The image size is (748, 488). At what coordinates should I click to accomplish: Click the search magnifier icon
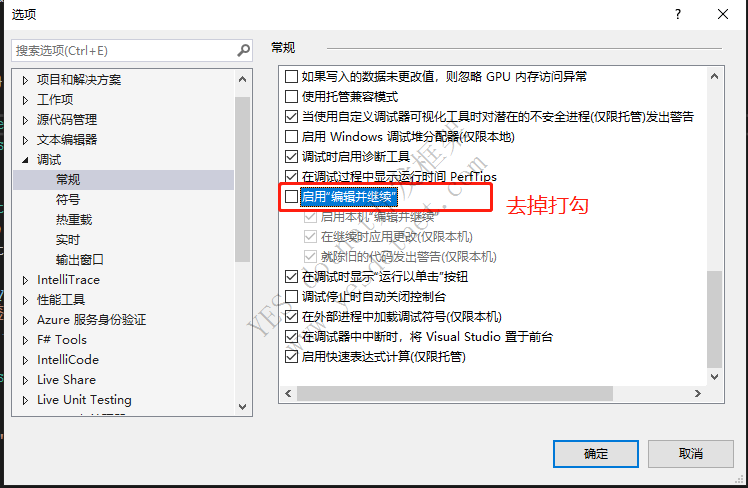tap(243, 50)
